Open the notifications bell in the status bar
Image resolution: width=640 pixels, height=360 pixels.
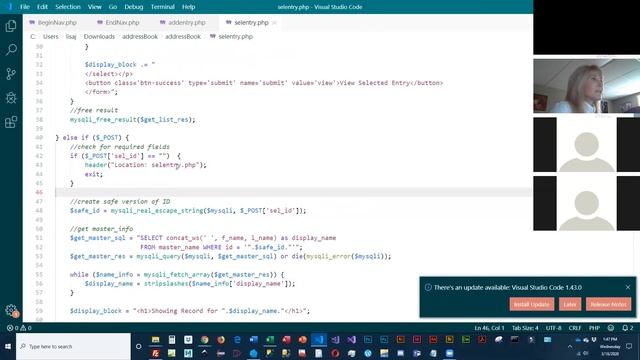pyautogui.click(x=627, y=328)
